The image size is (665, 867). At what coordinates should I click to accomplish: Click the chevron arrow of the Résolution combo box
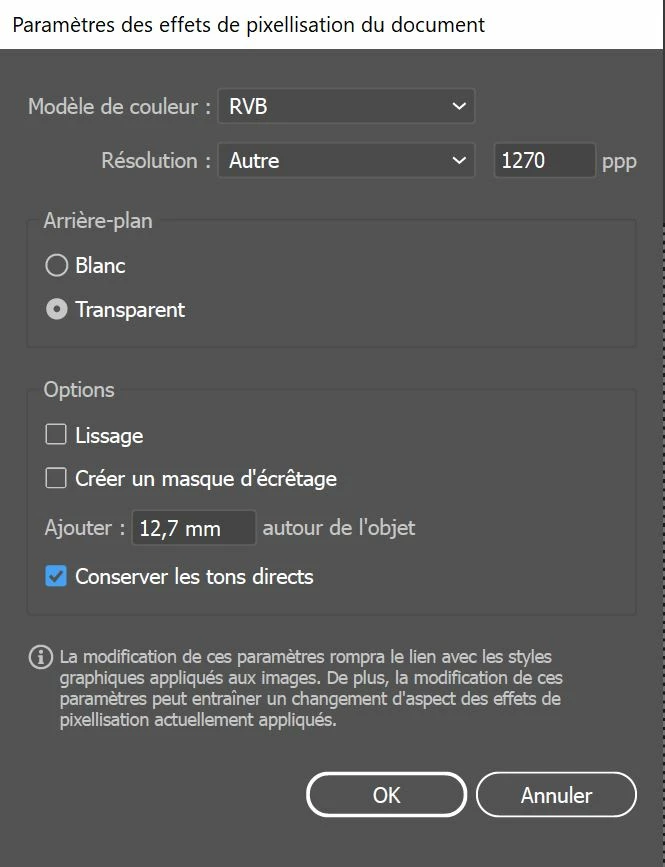coord(459,160)
